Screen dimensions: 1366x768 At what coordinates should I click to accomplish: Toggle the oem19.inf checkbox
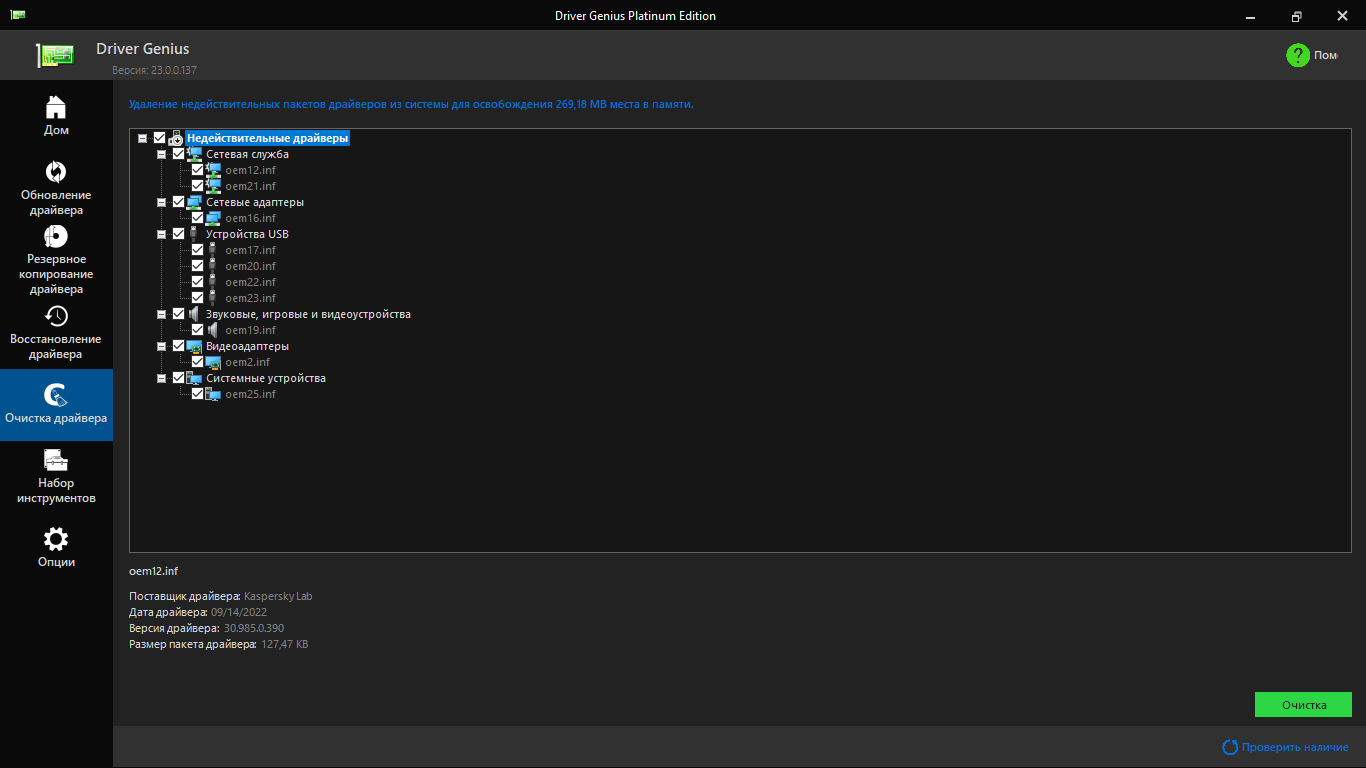tap(197, 330)
